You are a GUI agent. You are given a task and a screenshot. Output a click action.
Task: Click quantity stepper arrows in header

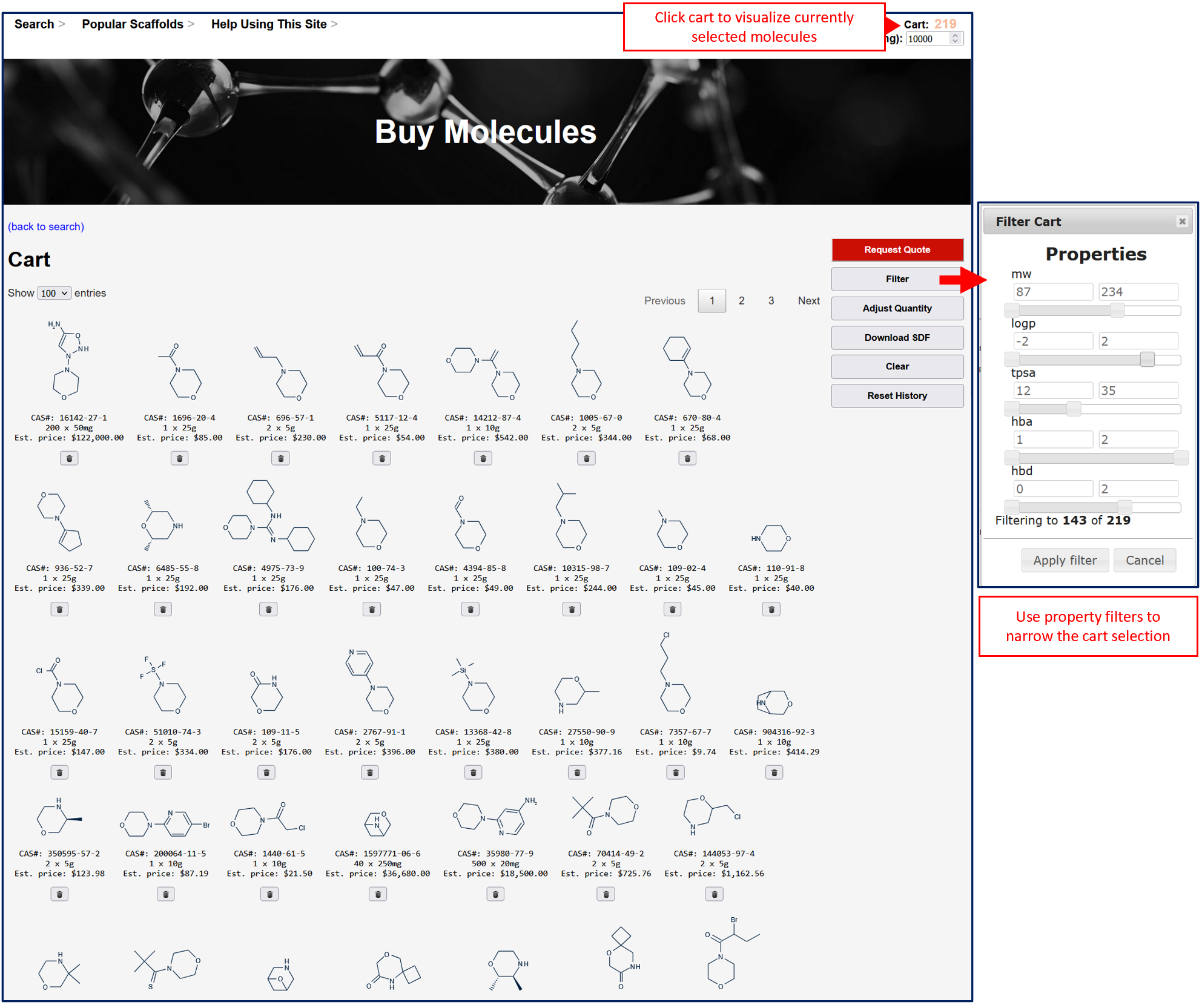pos(955,38)
